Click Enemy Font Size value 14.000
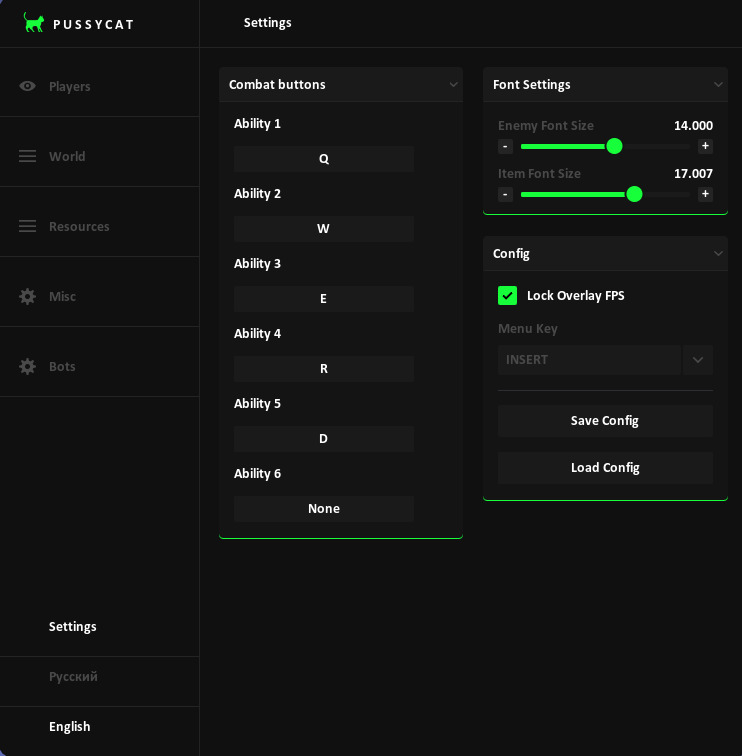The width and height of the screenshot is (742, 756). click(693, 125)
